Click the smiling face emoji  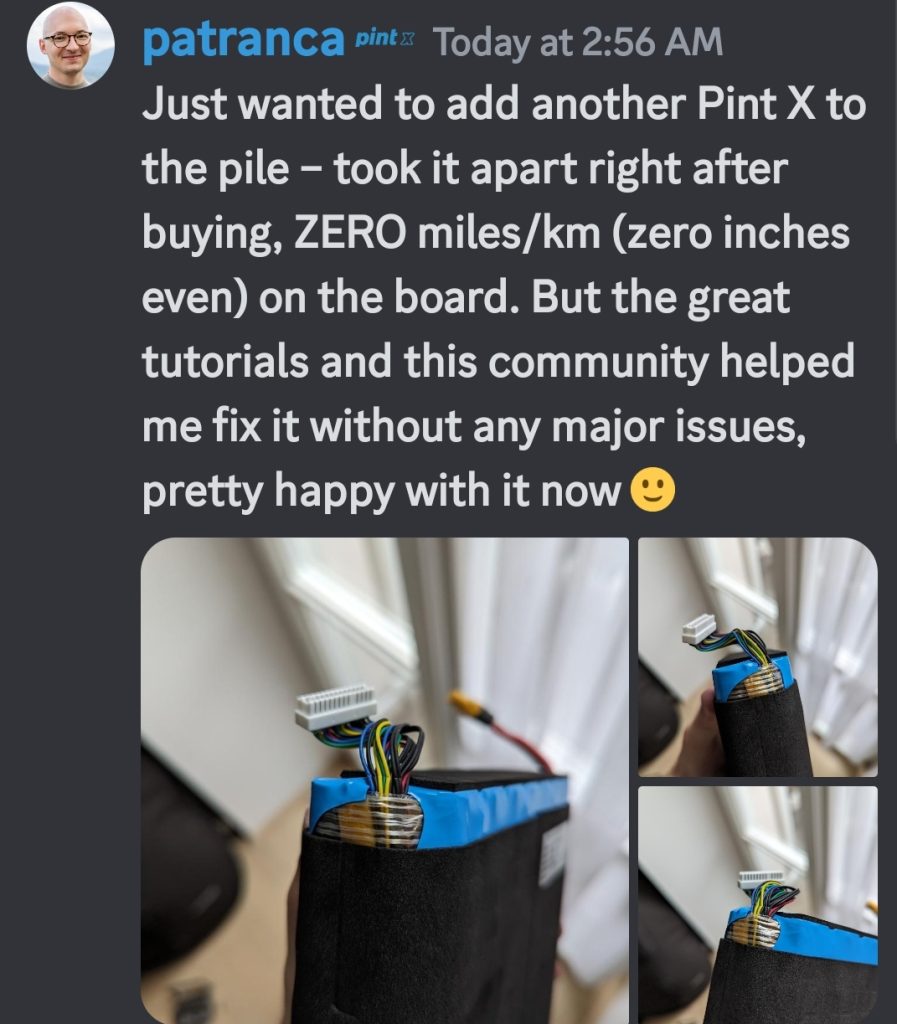pos(652,490)
